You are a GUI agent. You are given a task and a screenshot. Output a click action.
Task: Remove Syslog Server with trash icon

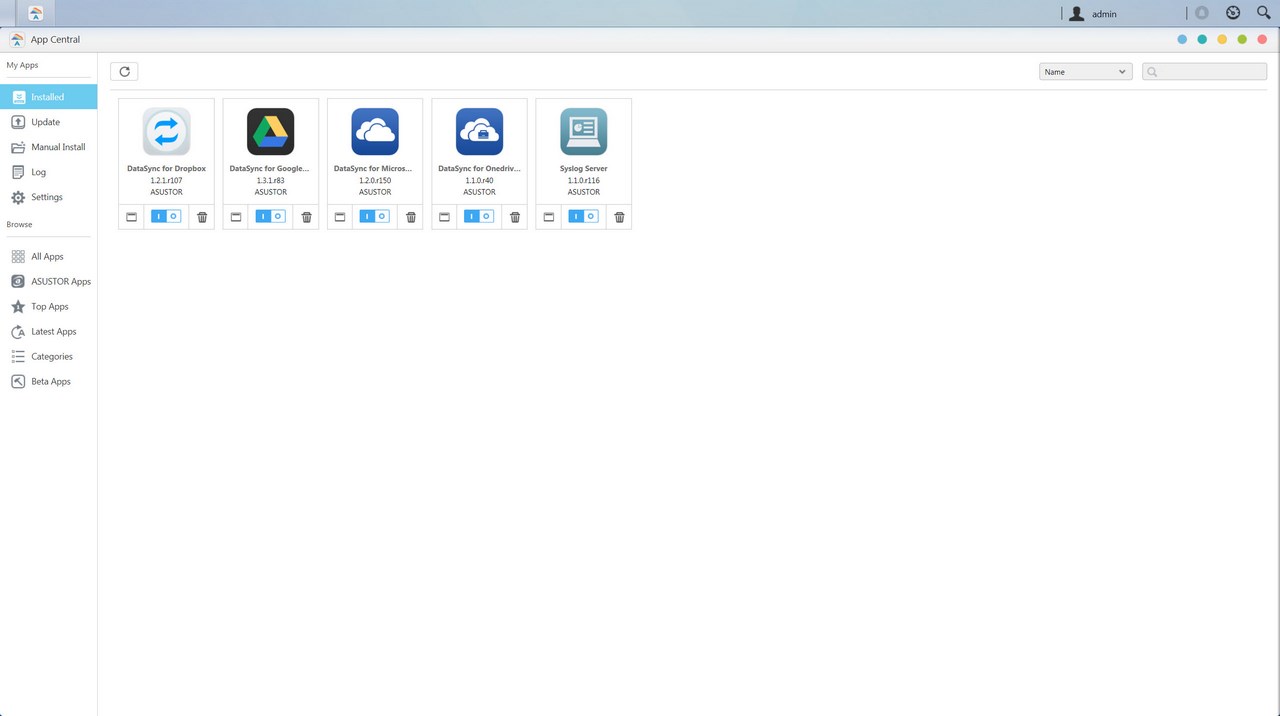click(619, 217)
